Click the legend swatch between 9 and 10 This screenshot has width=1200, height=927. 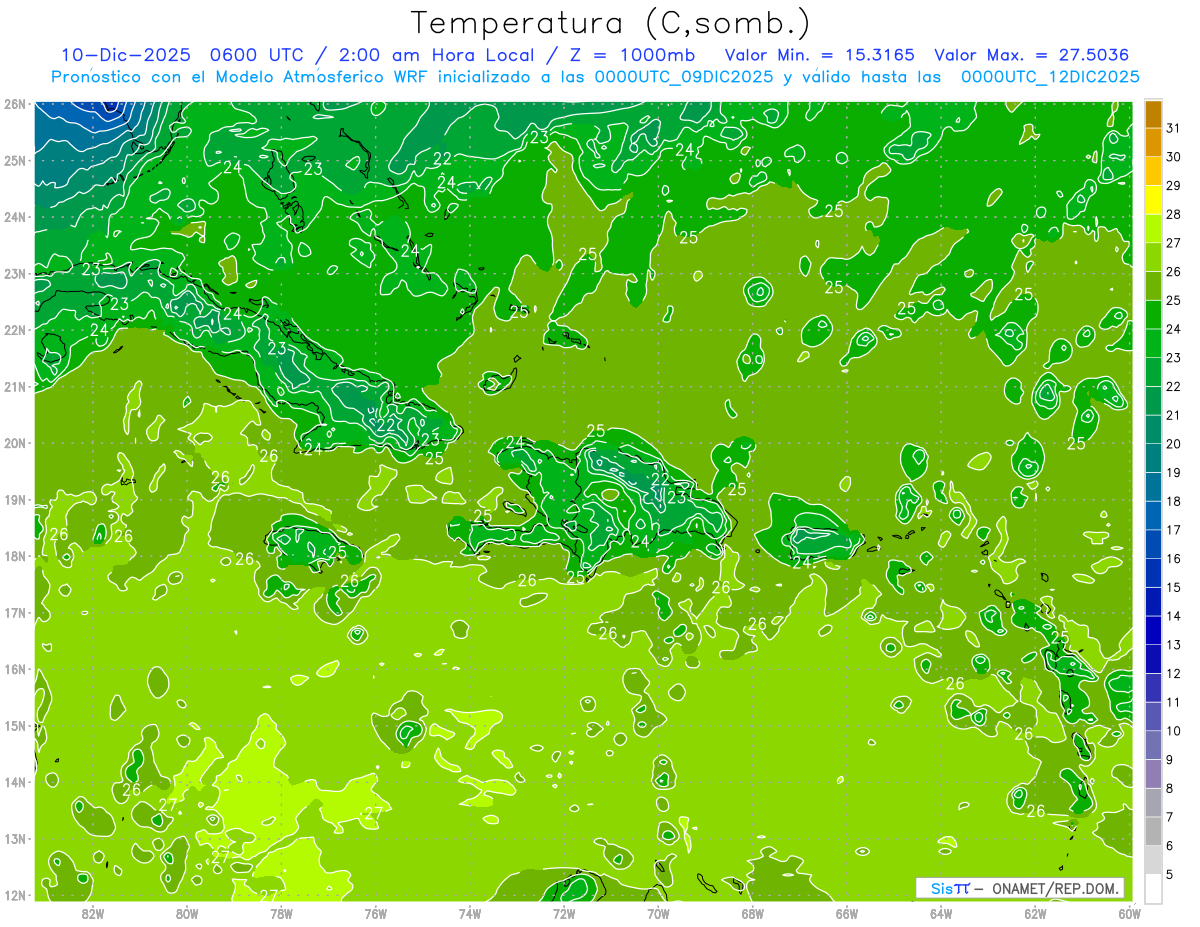point(1153,745)
